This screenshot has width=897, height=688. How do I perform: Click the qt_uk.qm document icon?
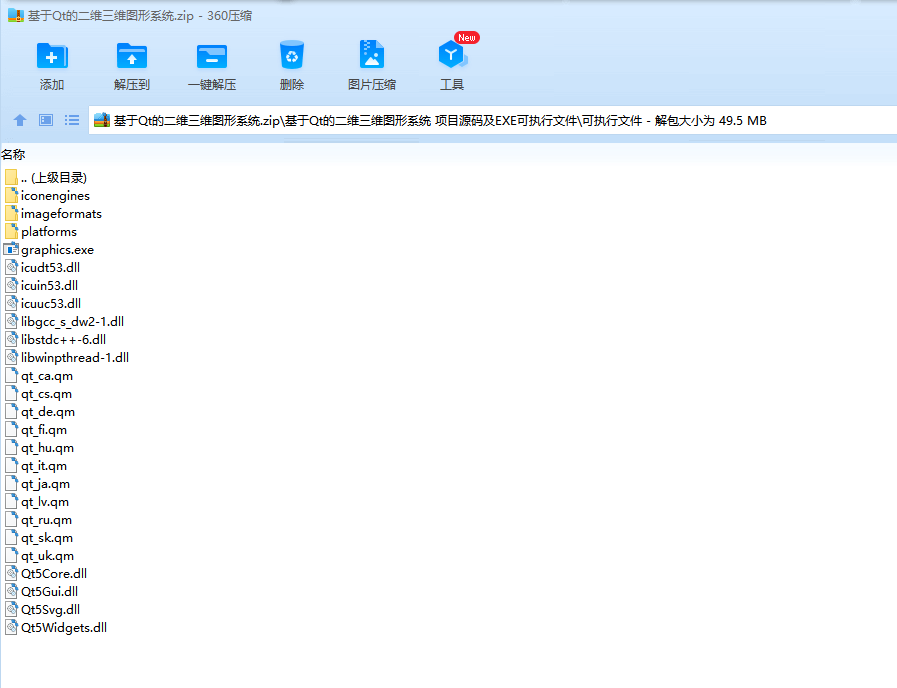pyautogui.click(x=11, y=555)
